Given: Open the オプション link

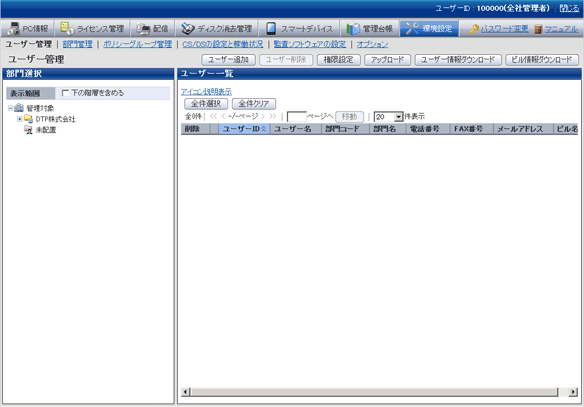Looking at the screenshot, I should [372, 44].
